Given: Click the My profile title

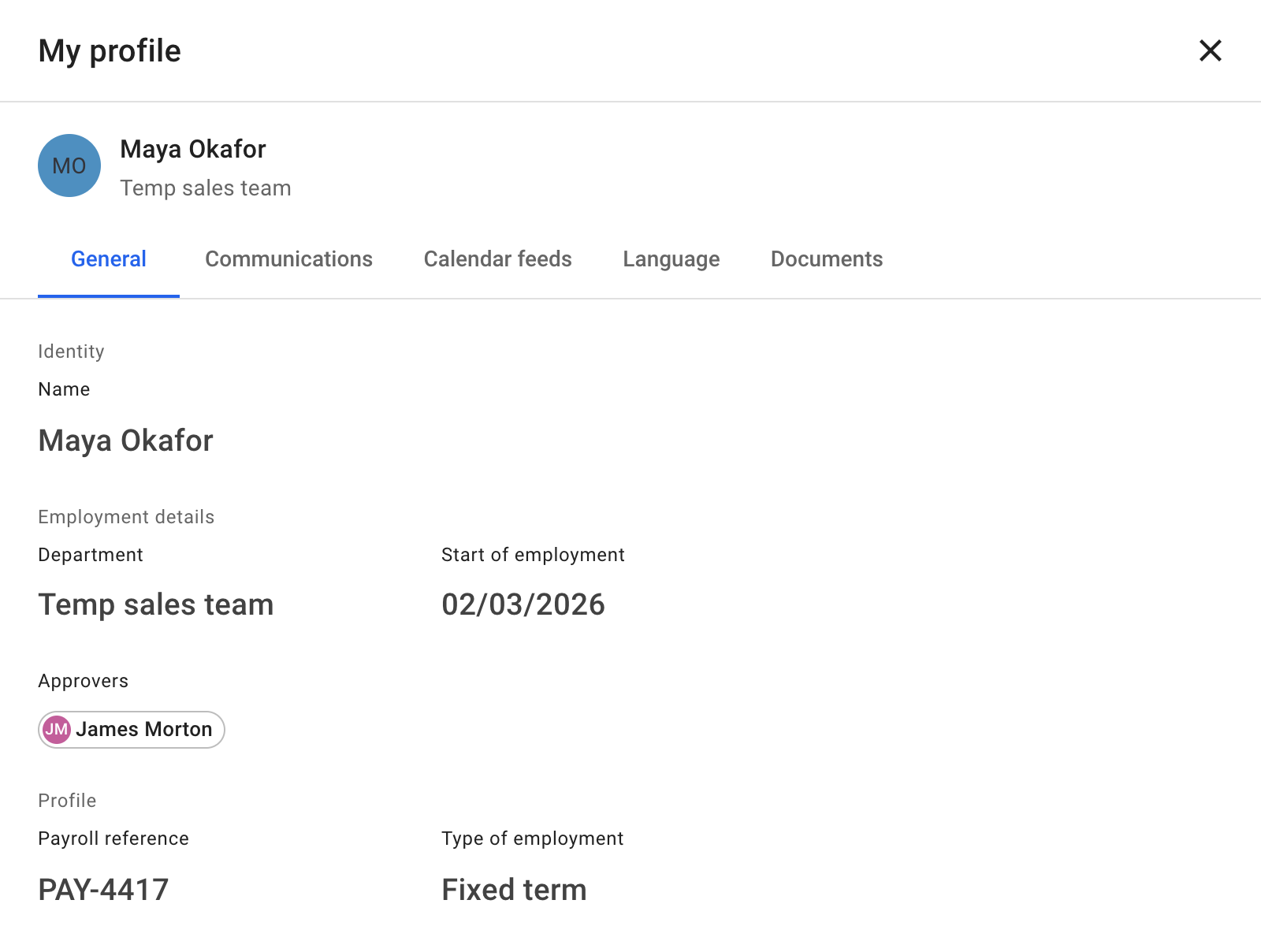Looking at the screenshot, I should [x=110, y=51].
